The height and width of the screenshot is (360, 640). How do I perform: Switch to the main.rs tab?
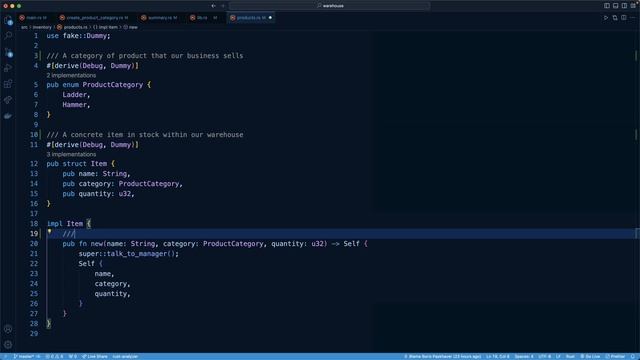point(35,18)
